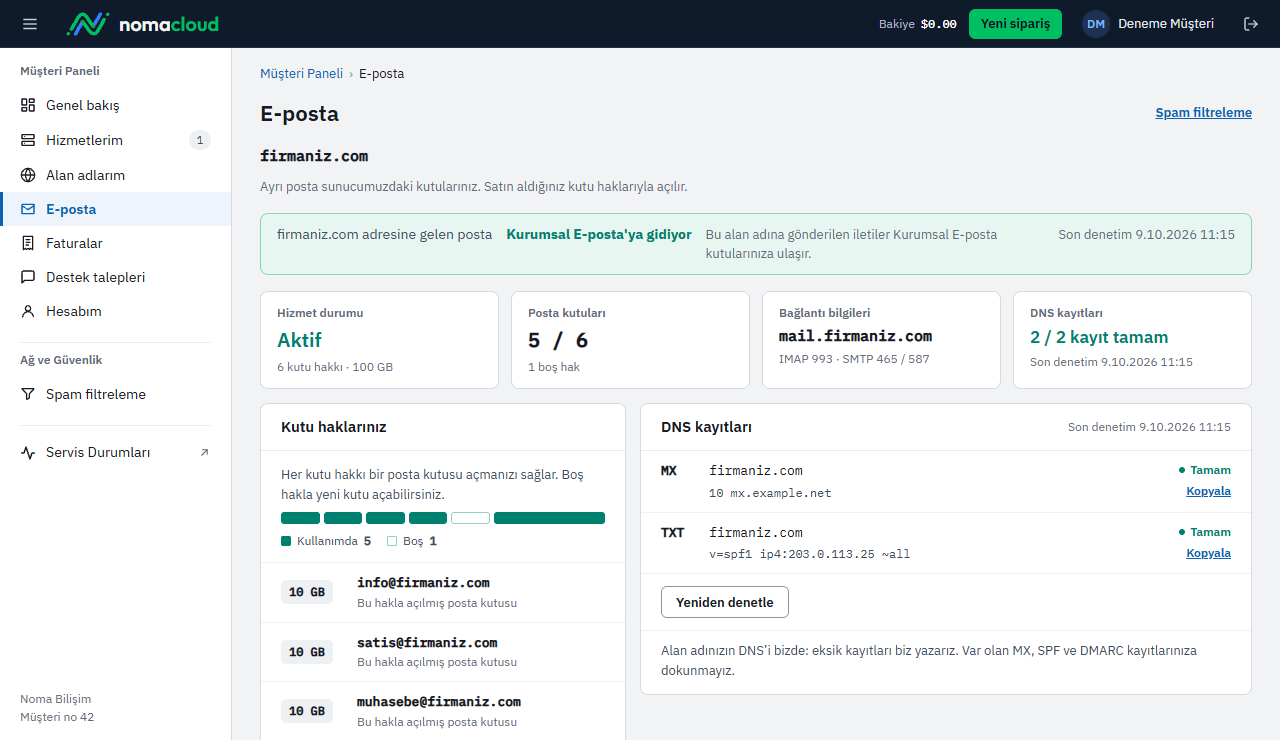The height and width of the screenshot is (740, 1280).
Task: Click the Alan adlarım globe icon
Action: click(28, 175)
